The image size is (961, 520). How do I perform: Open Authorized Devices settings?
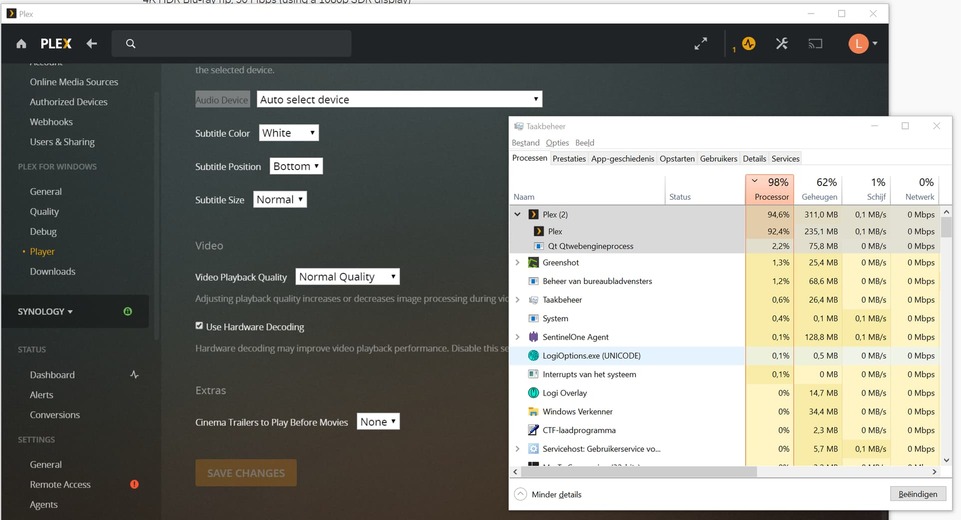coord(69,102)
